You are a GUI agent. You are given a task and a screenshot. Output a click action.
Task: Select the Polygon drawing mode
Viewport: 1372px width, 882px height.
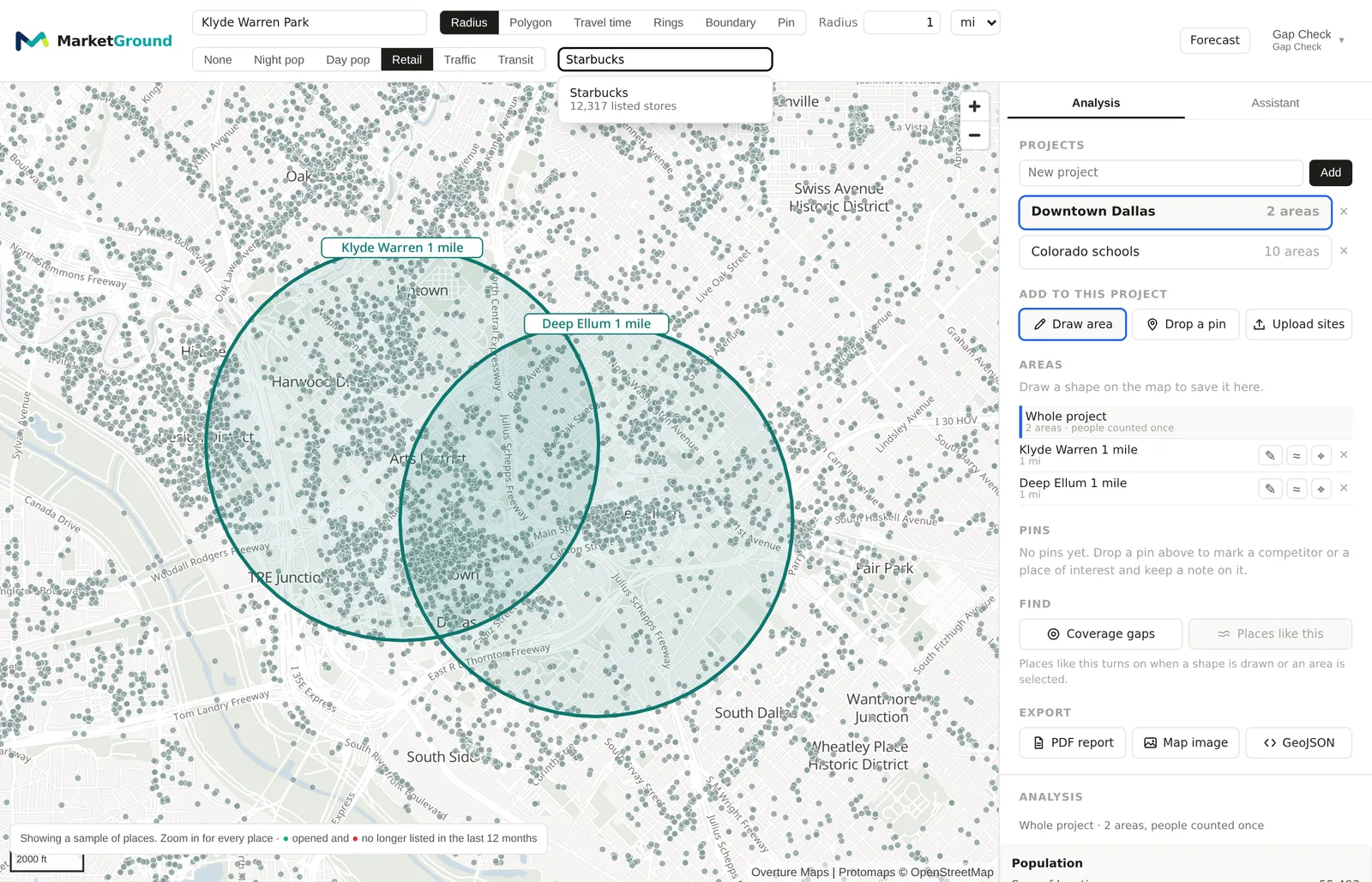coord(531,22)
